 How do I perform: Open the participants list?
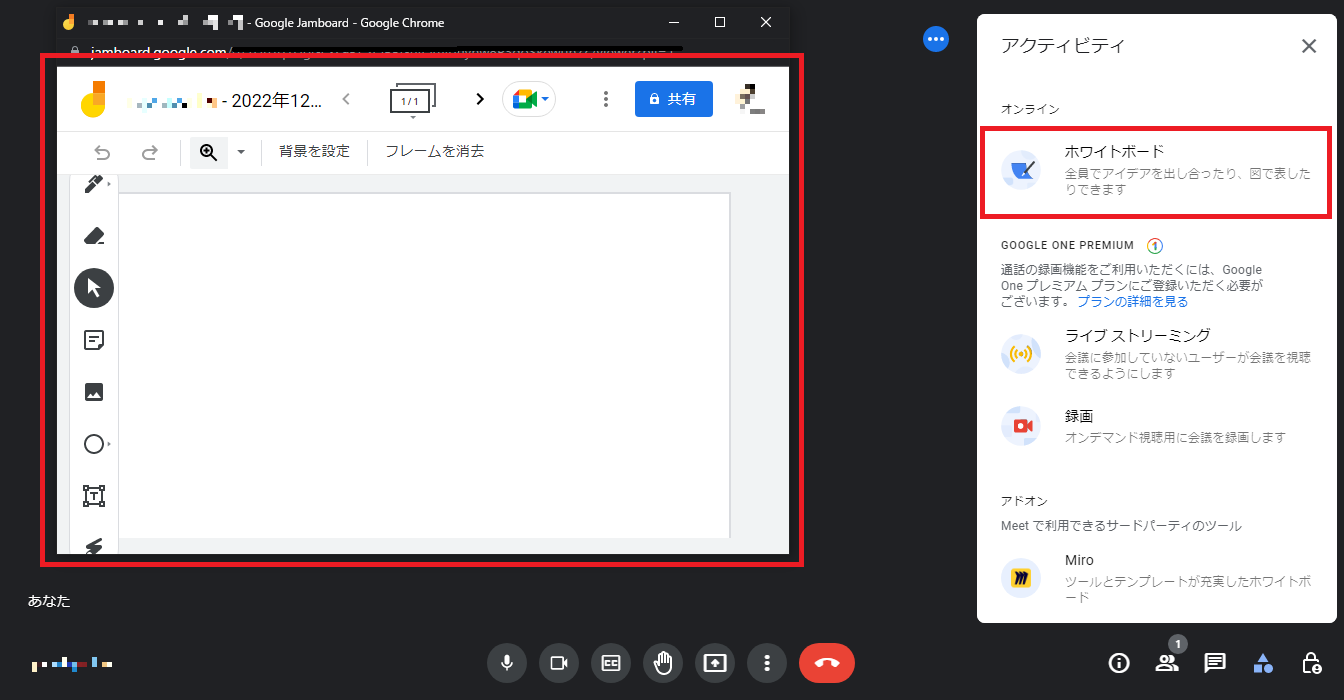tap(1167, 662)
